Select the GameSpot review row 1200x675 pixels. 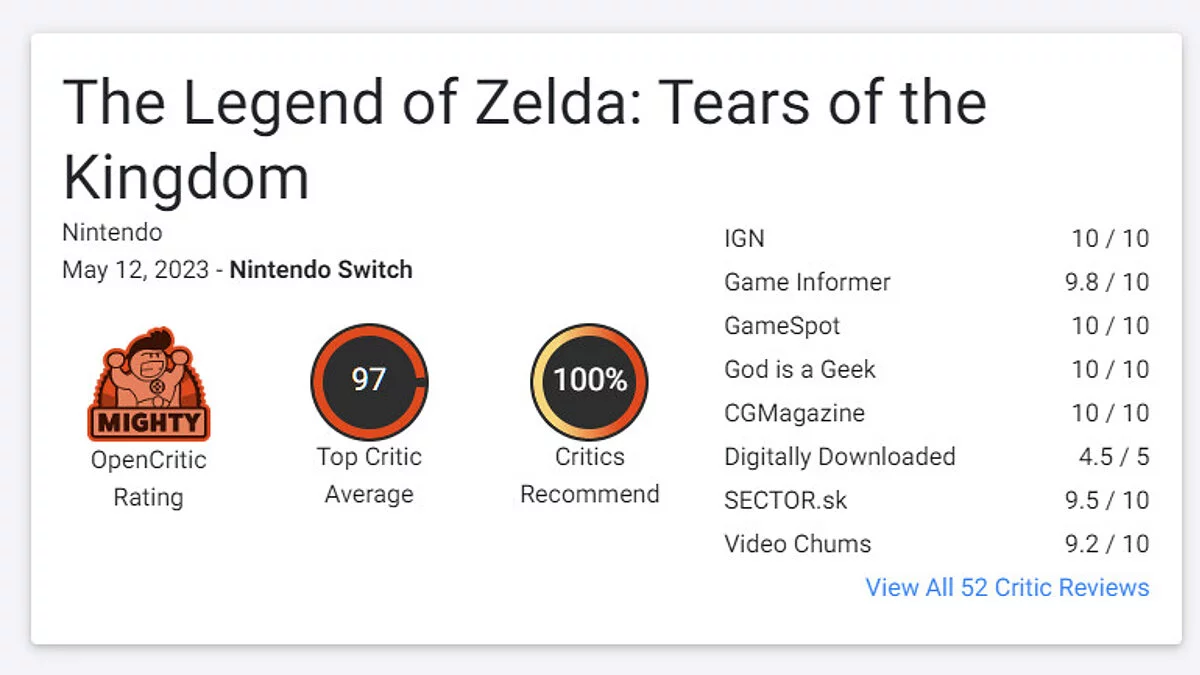tap(782, 326)
